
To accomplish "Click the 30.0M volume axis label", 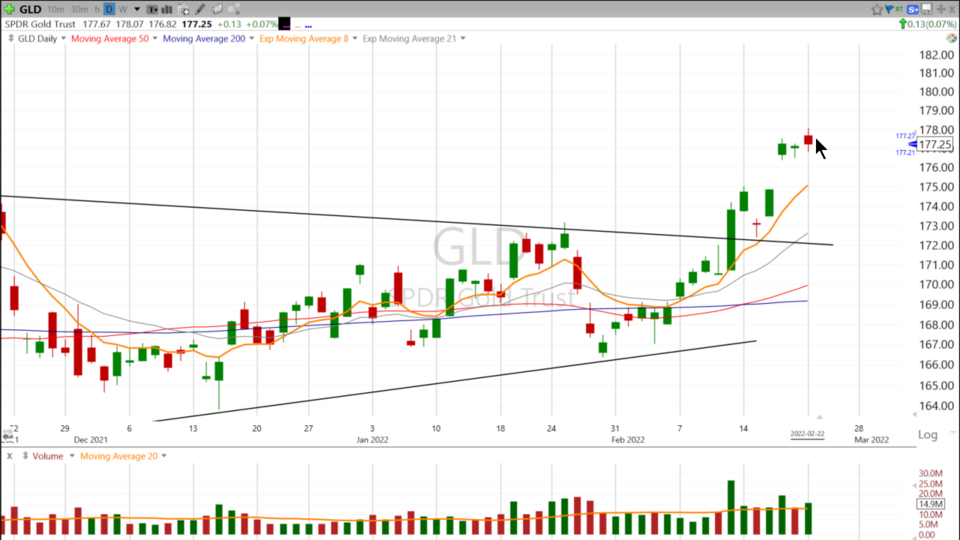I will point(931,473).
